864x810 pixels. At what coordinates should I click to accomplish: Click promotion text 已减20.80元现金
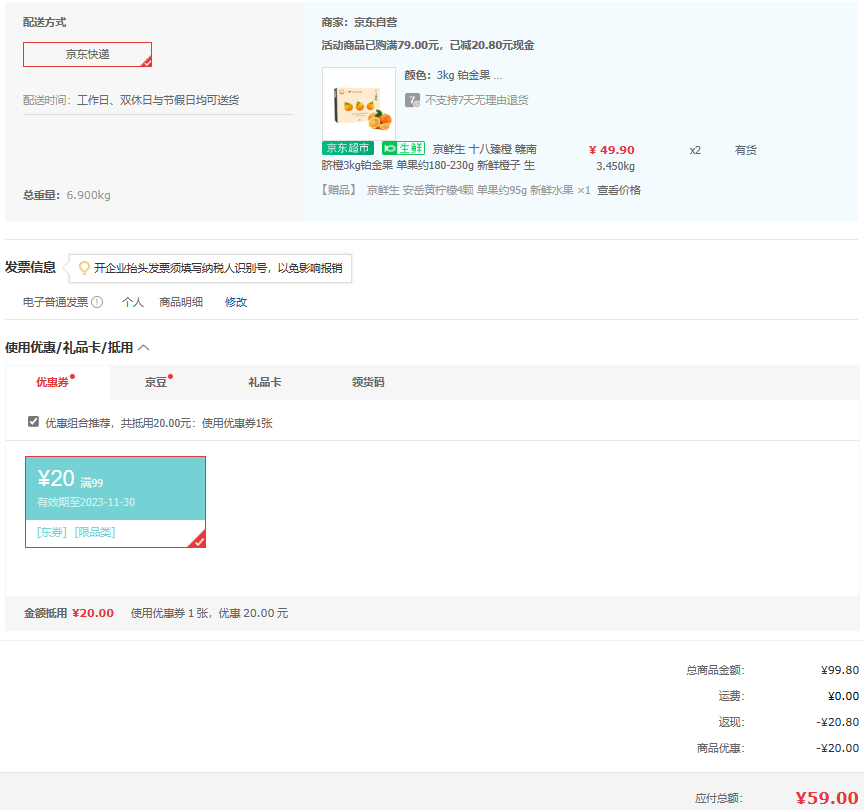click(492, 45)
